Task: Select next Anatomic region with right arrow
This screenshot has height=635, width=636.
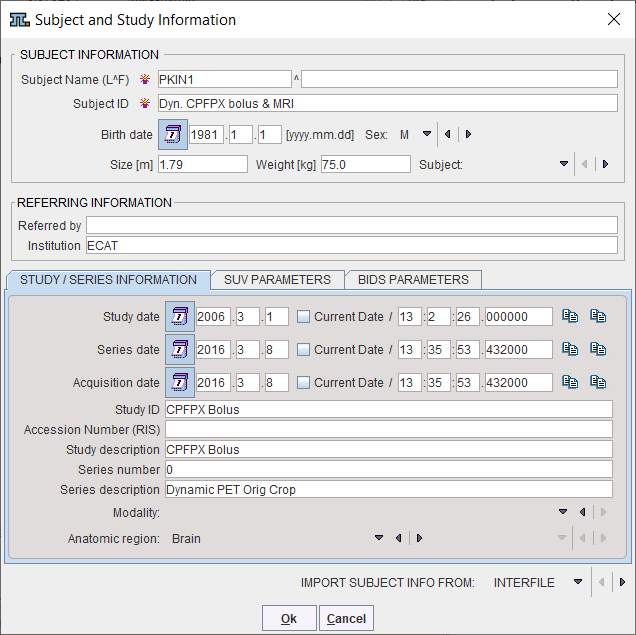Action: coord(419,538)
